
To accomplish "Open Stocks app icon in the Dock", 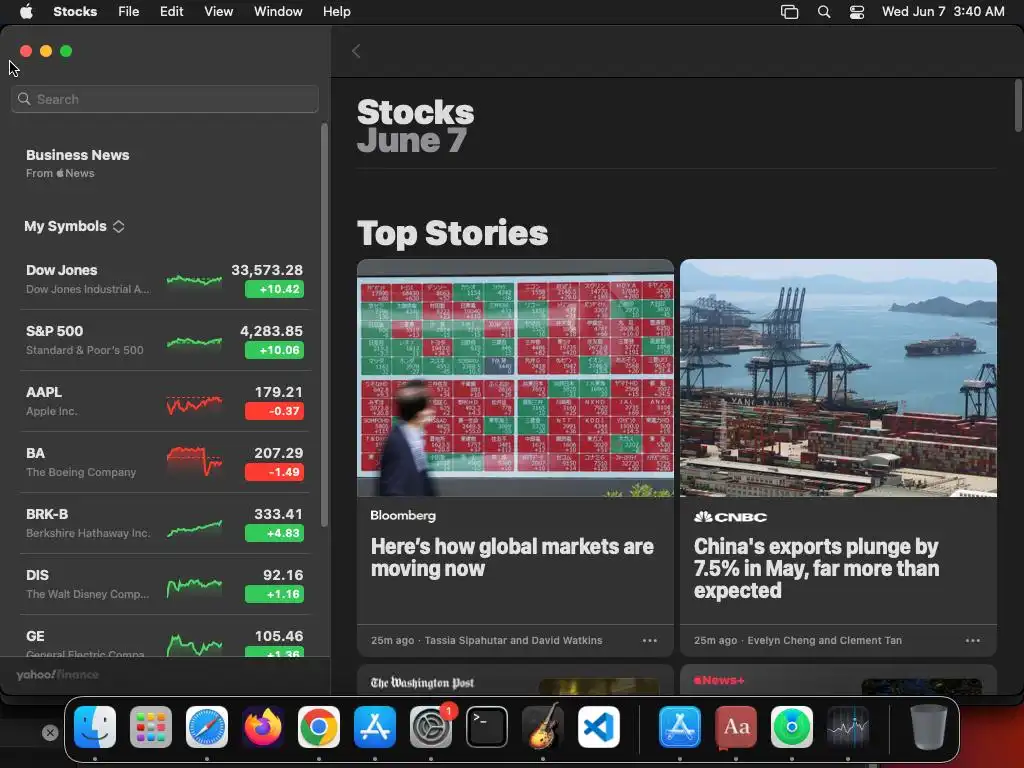I will click(848, 727).
